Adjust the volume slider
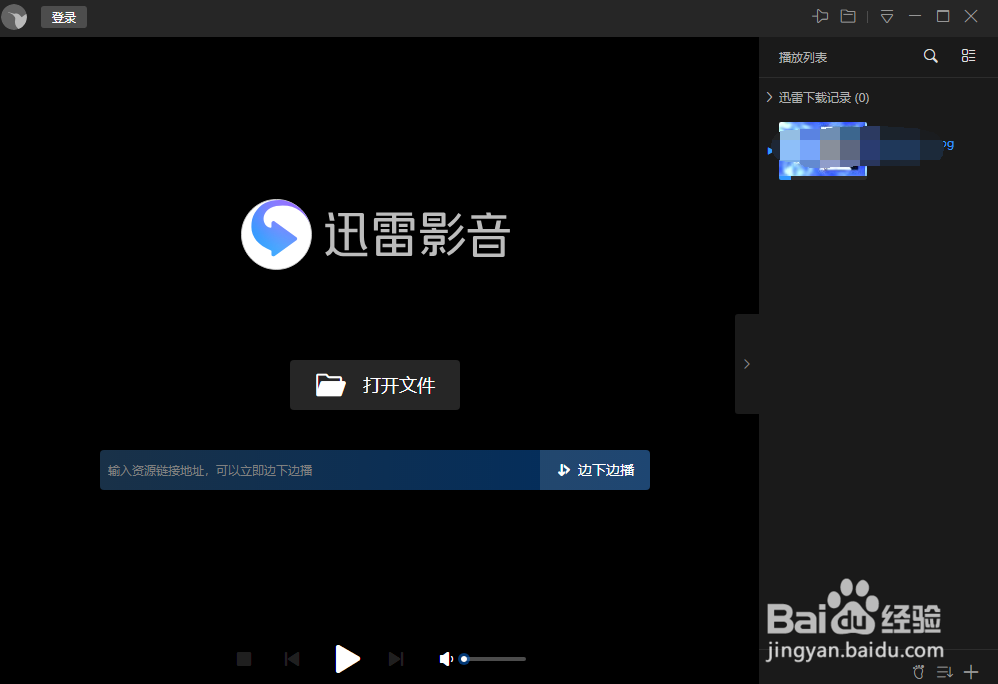Screen dimensions: 998x684 click(x=494, y=659)
